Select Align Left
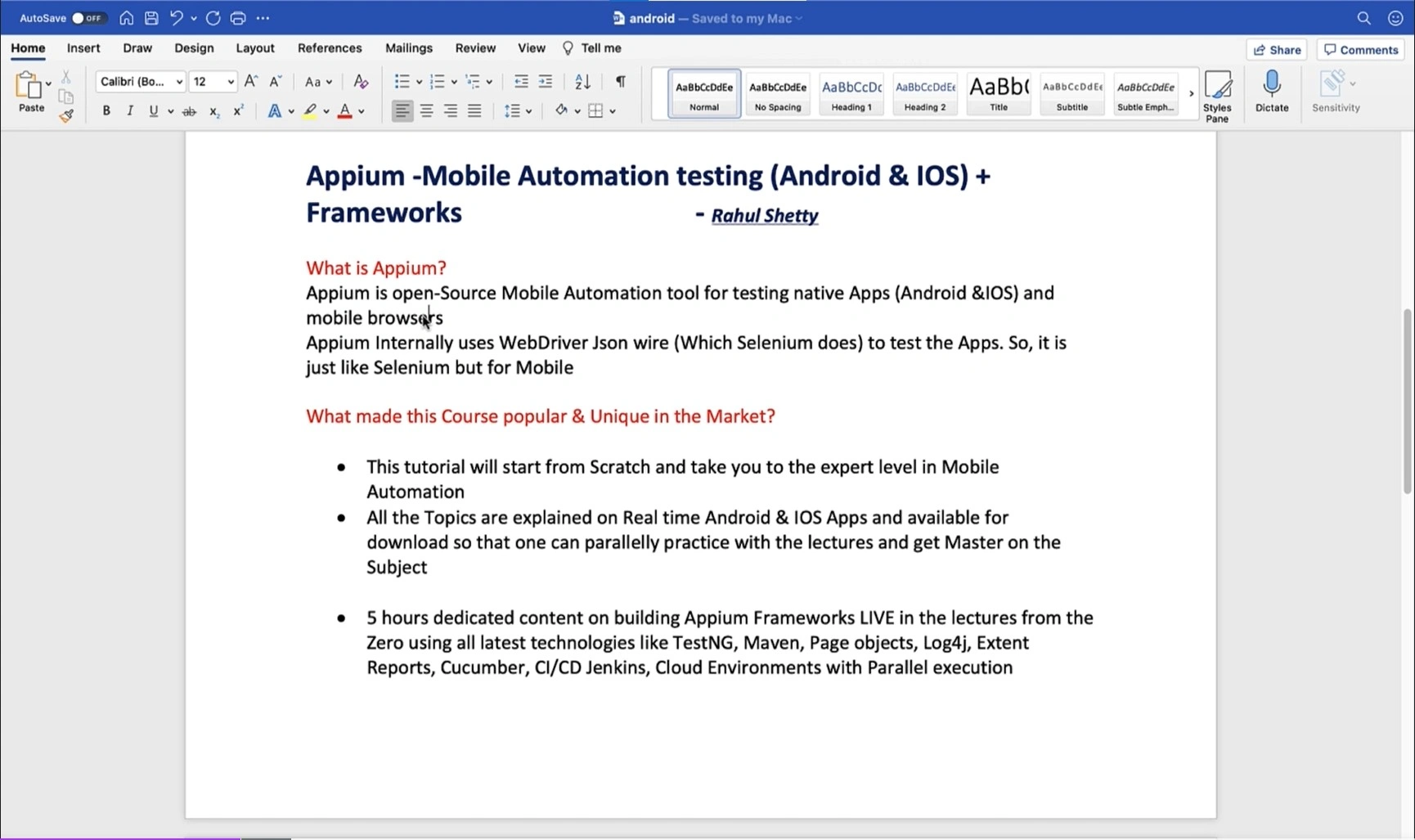1415x840 pixels. [402, 111]
